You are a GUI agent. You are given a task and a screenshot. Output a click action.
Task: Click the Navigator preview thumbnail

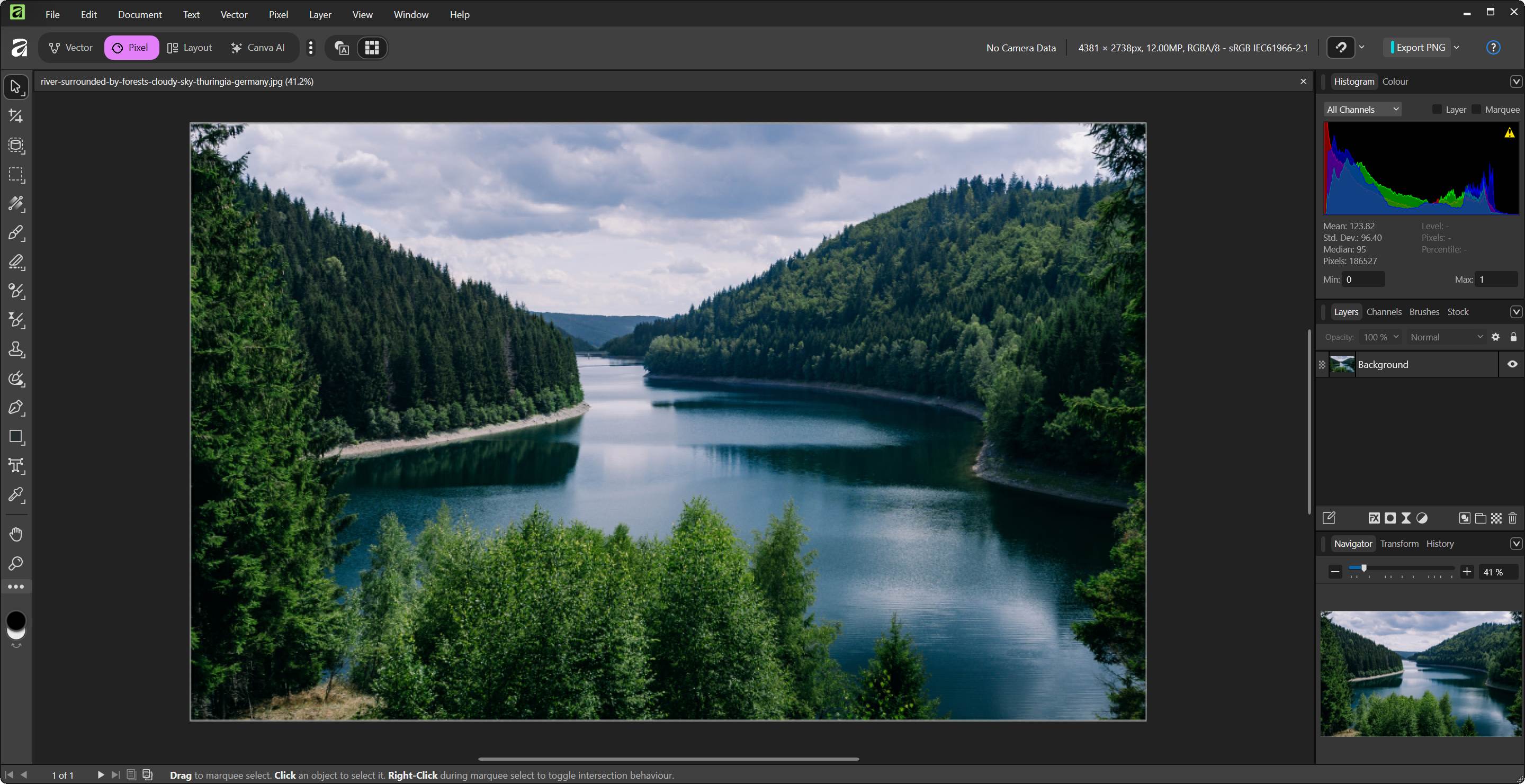[1420, 673]
